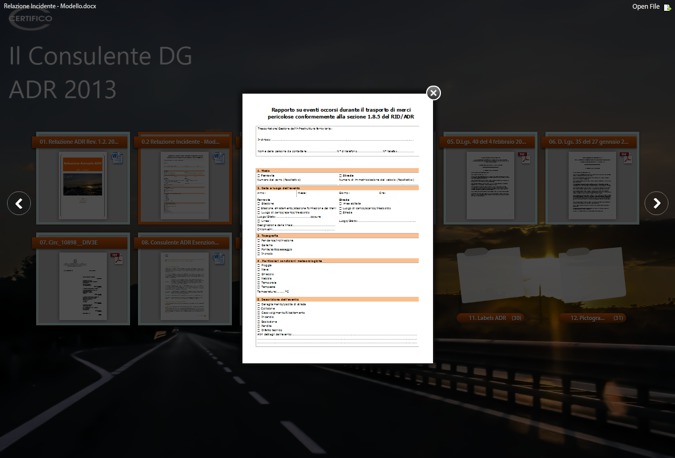Image resolution: width=675 pixels, height=458 pixels.
Task: Select the 01. Relazione ADR Rev. title bar
Action: pos(83,142)
